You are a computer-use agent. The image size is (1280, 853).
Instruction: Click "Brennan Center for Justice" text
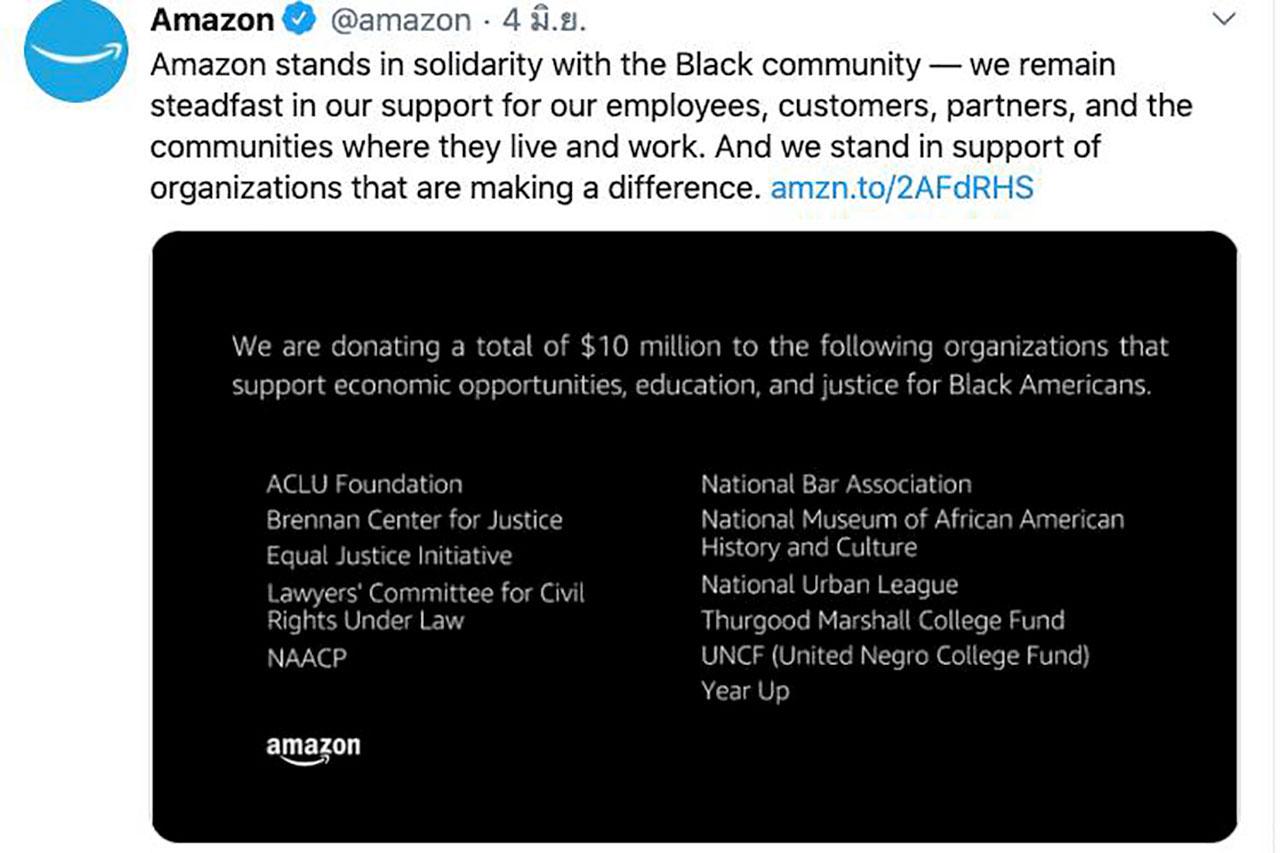pyautogui.click(x=414, y=520)
